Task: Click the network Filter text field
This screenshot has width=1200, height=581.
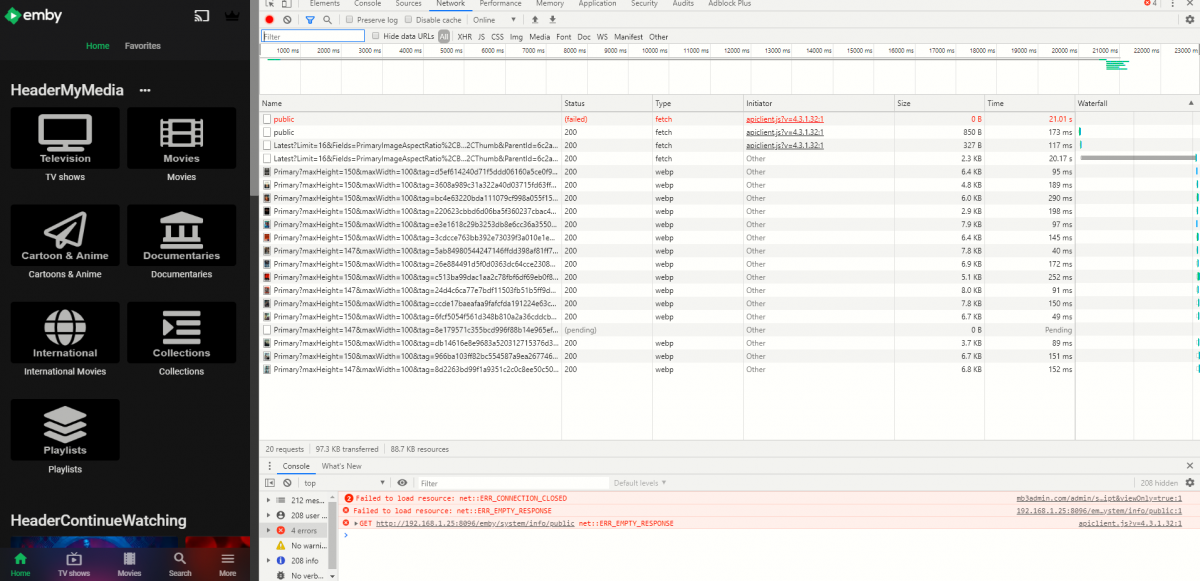Action: click(x=313, y=37)
